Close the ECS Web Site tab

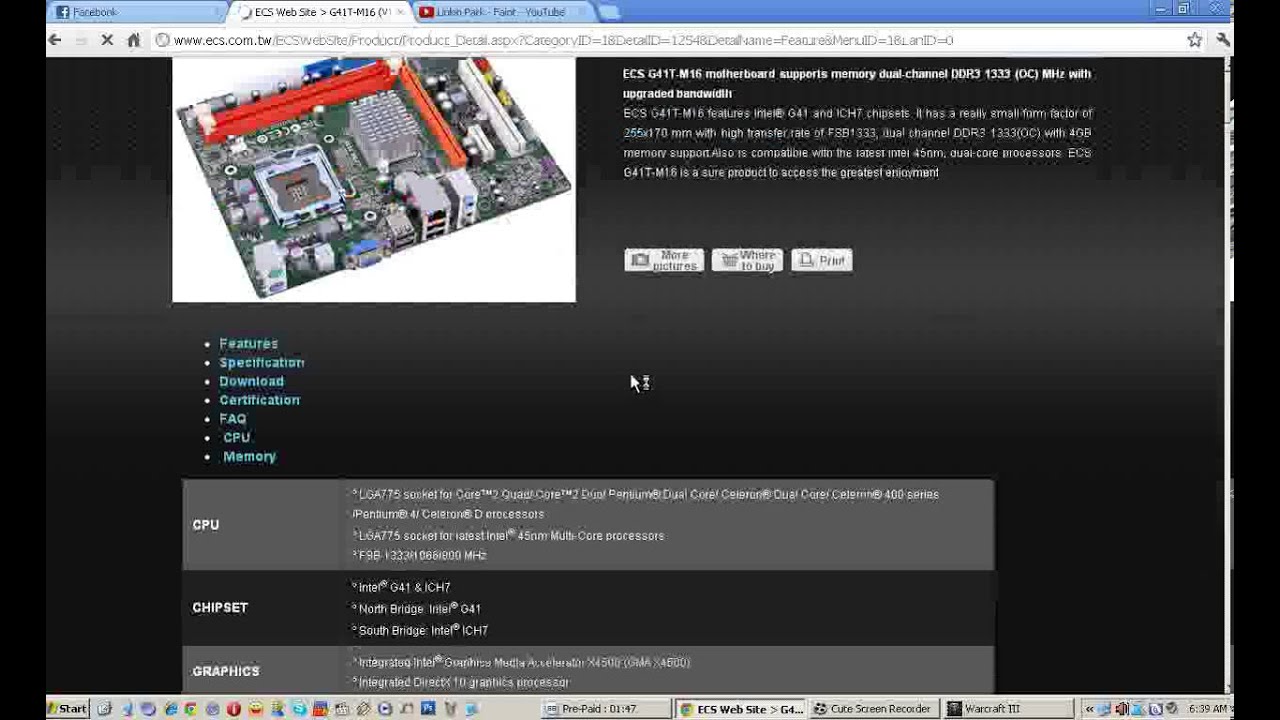tap(401, 12)
